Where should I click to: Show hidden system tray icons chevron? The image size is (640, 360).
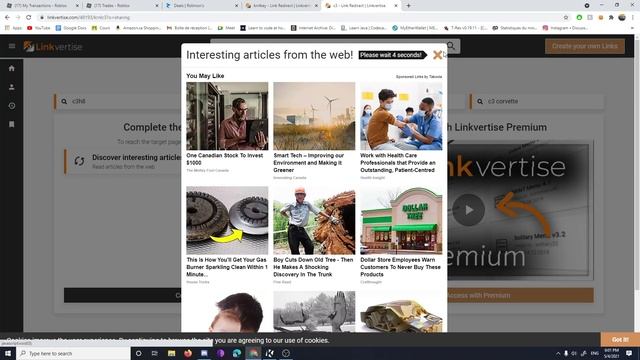click(x=558, y=353)
